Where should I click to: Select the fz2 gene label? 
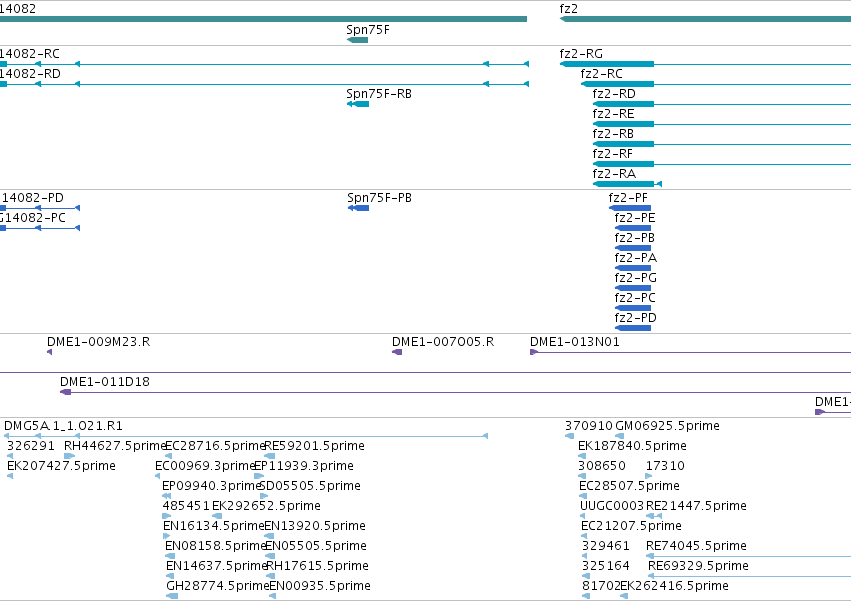point(568,9)
